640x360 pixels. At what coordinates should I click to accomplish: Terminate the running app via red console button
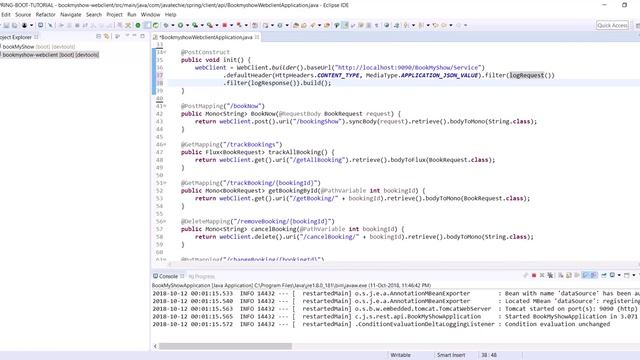(534, 276)
